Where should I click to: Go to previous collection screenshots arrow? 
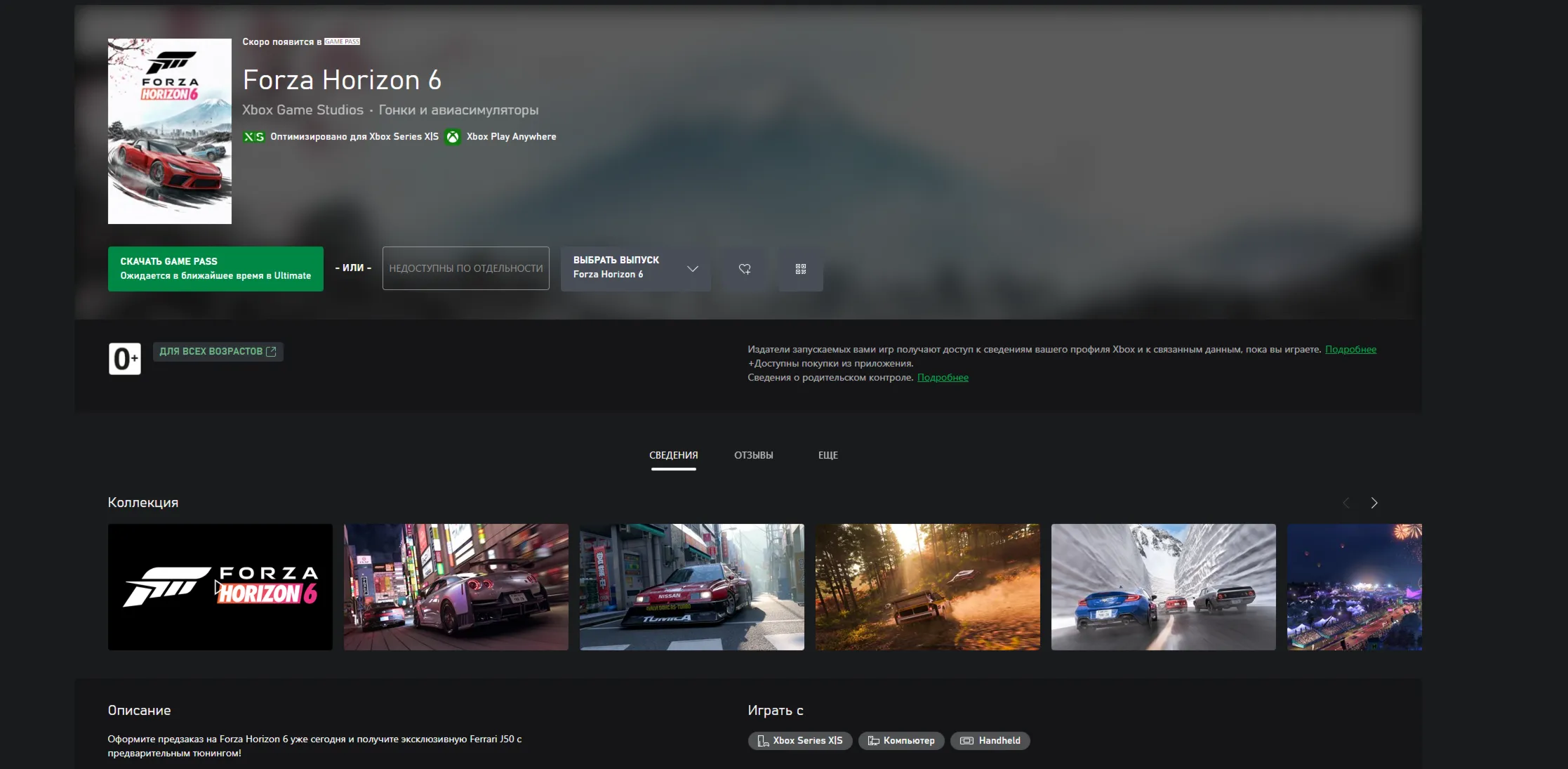point(1346,503)
